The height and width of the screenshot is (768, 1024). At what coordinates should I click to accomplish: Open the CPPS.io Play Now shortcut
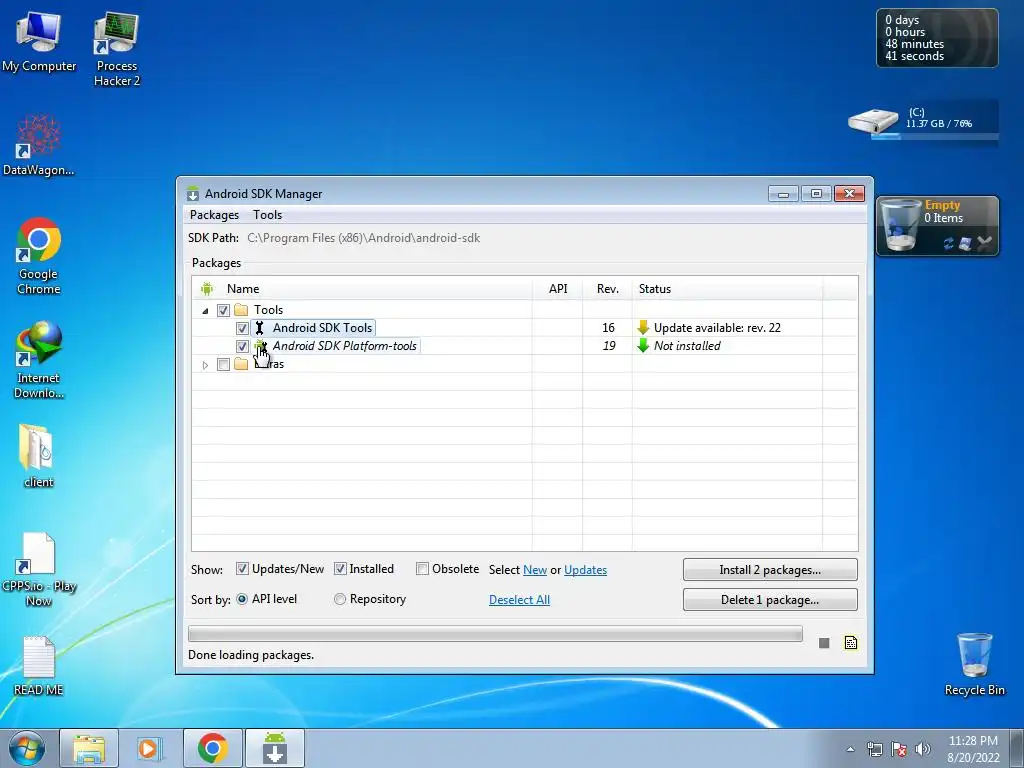39,568
